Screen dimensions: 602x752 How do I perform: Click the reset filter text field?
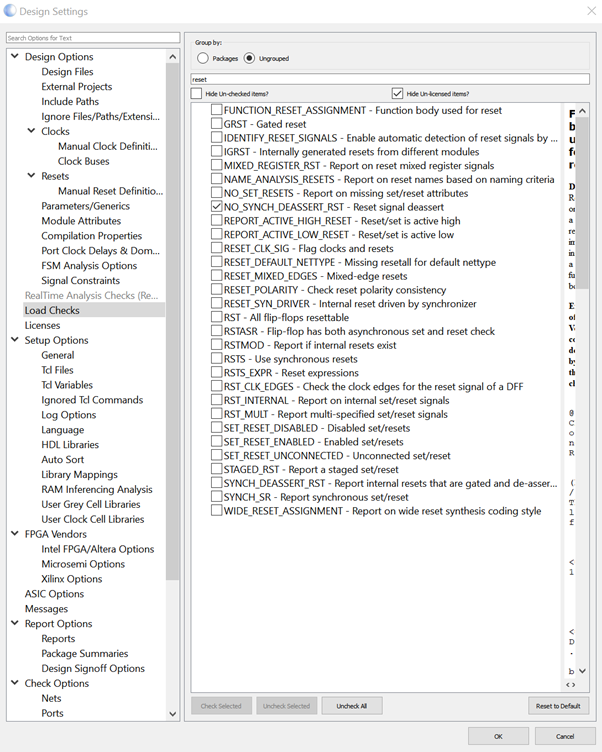390,79
